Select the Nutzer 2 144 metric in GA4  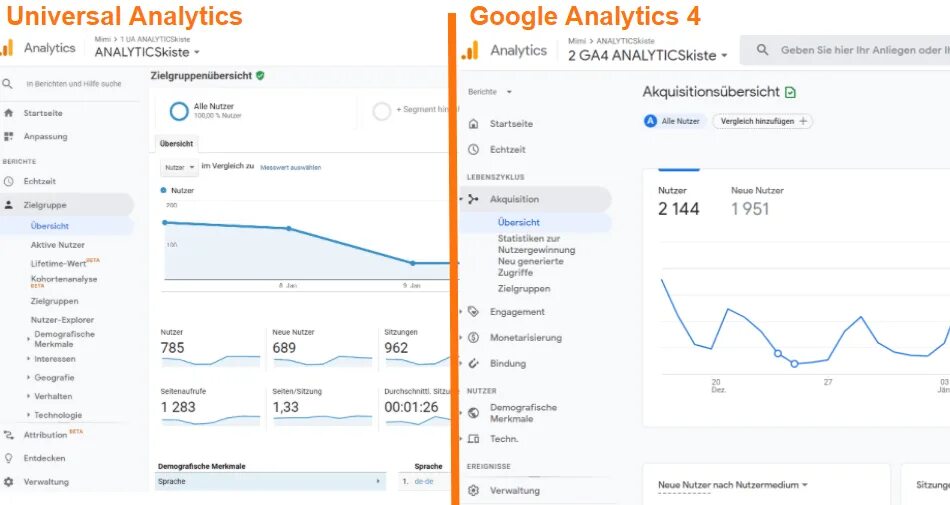679,202
